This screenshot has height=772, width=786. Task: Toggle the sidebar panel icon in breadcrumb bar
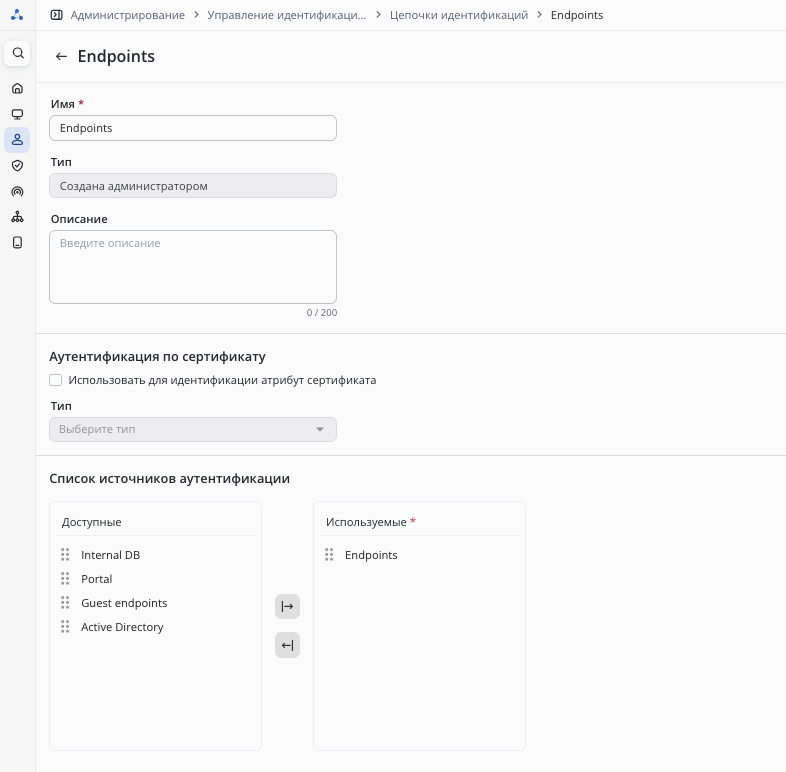pos(56,15)
